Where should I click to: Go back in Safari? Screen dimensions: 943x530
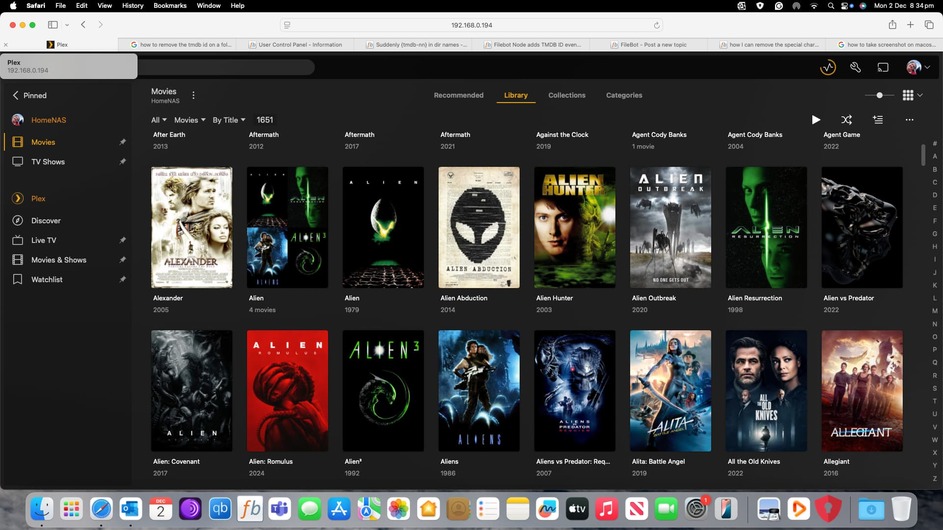point(83,25)
